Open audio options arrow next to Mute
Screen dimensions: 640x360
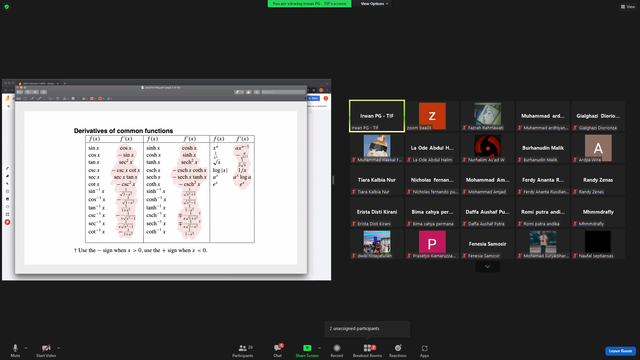[x=26, y=348]
